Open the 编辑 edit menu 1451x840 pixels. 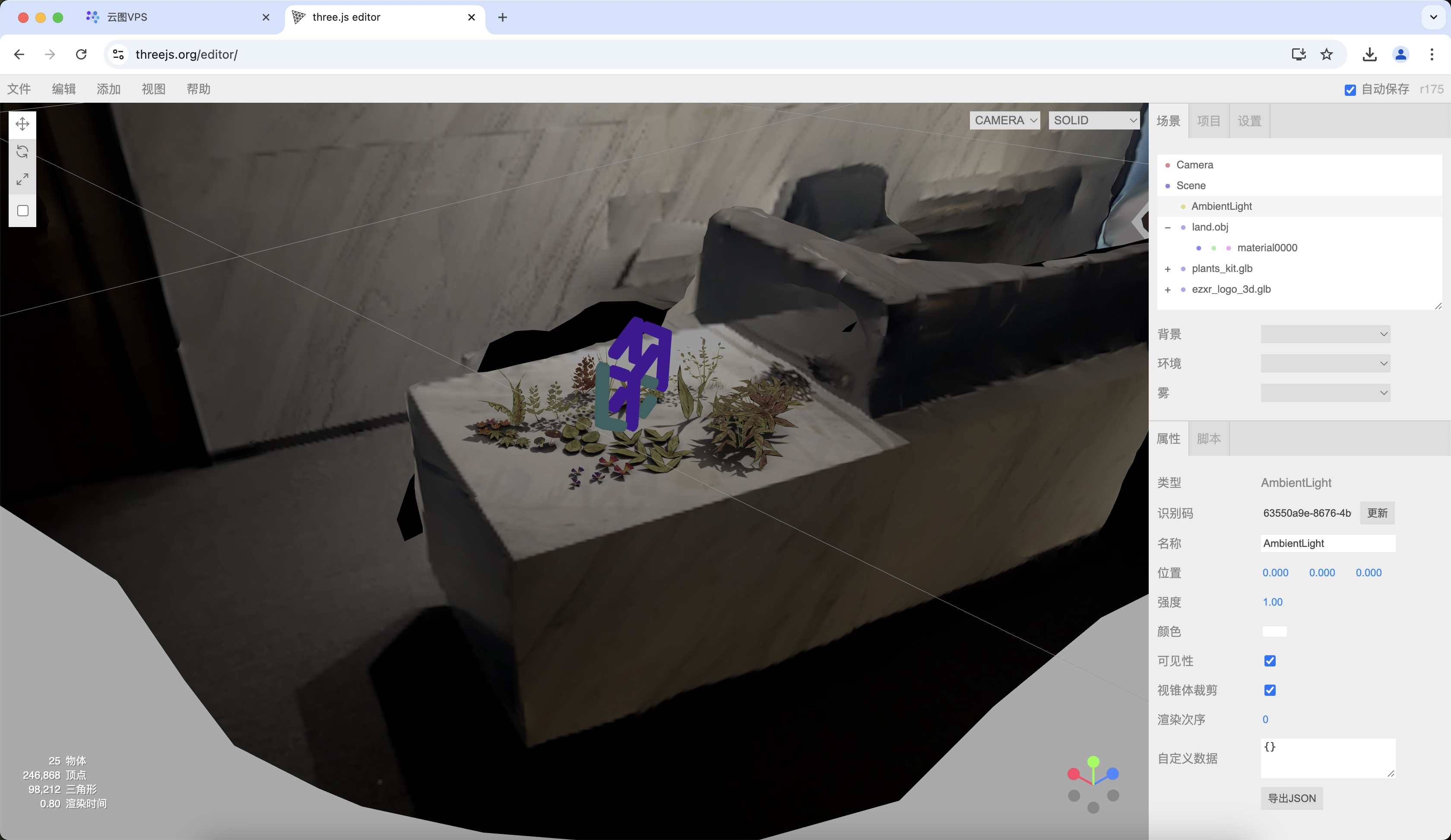pos(64,89)
